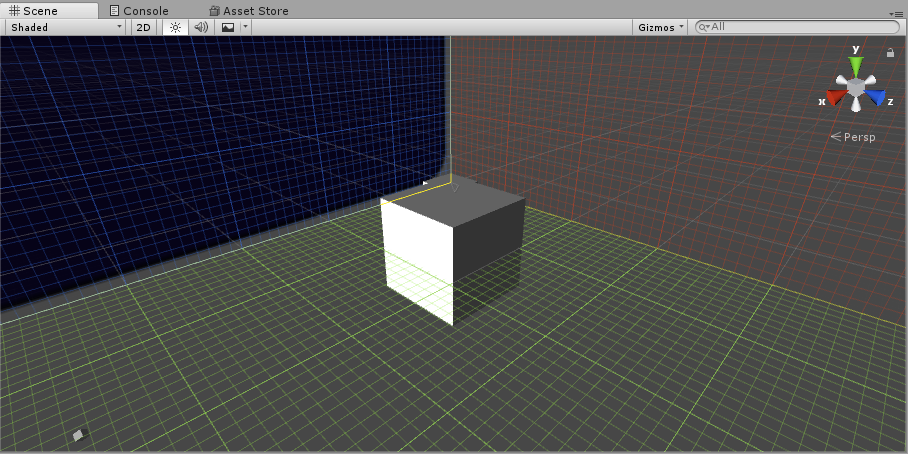Open the Gizmos dropdown
Image resolution: width=908 pixels, height=454 pixels.
661,27
